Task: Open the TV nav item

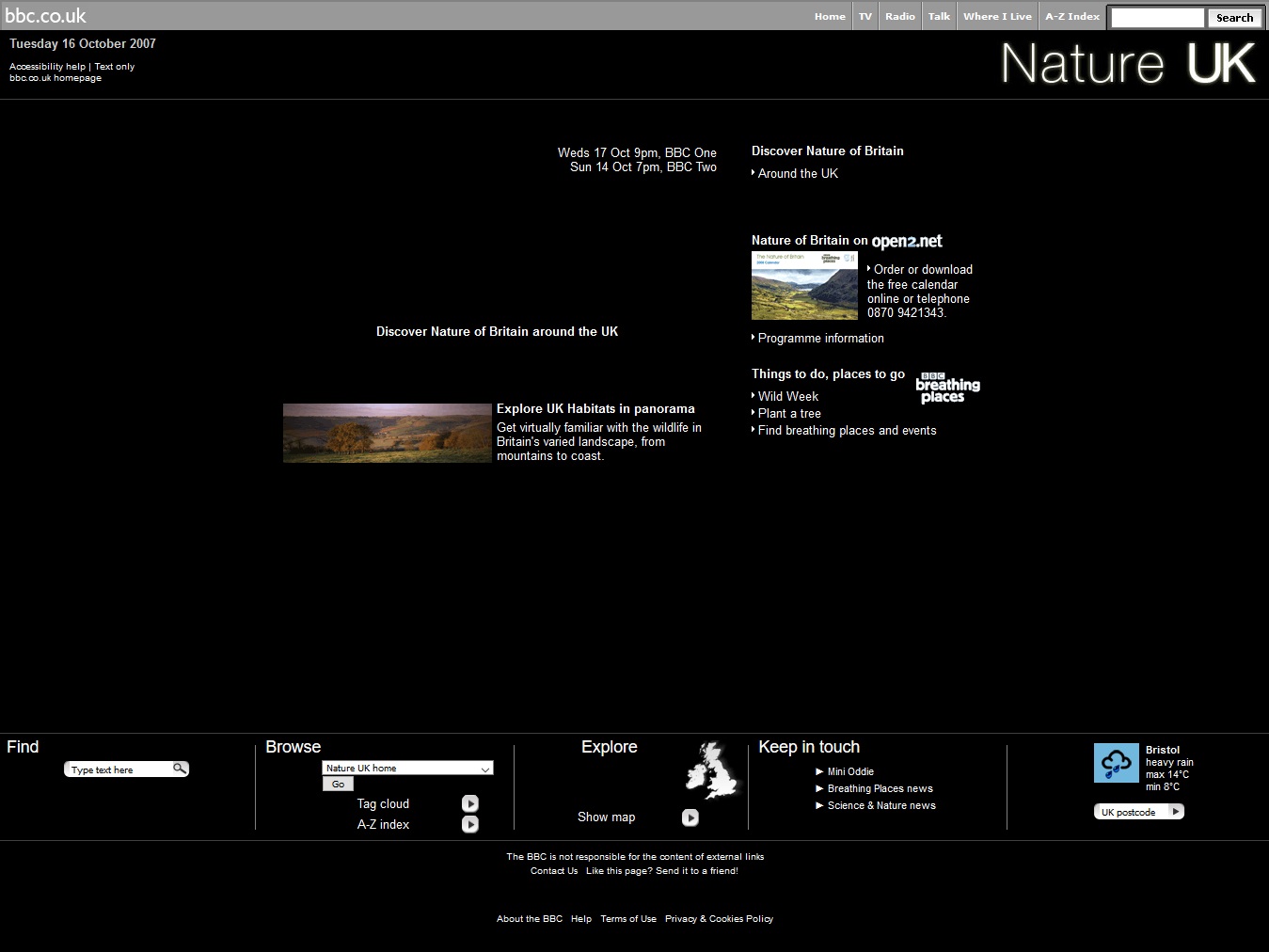Action: coord(865,16)
